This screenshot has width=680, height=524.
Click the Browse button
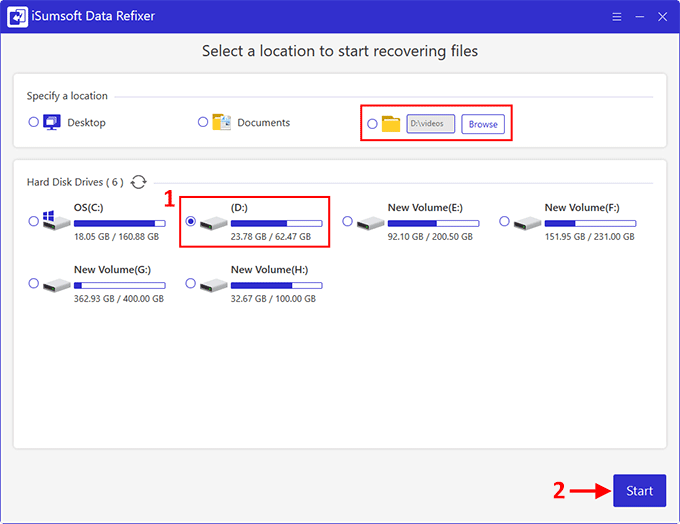point(483,124)
